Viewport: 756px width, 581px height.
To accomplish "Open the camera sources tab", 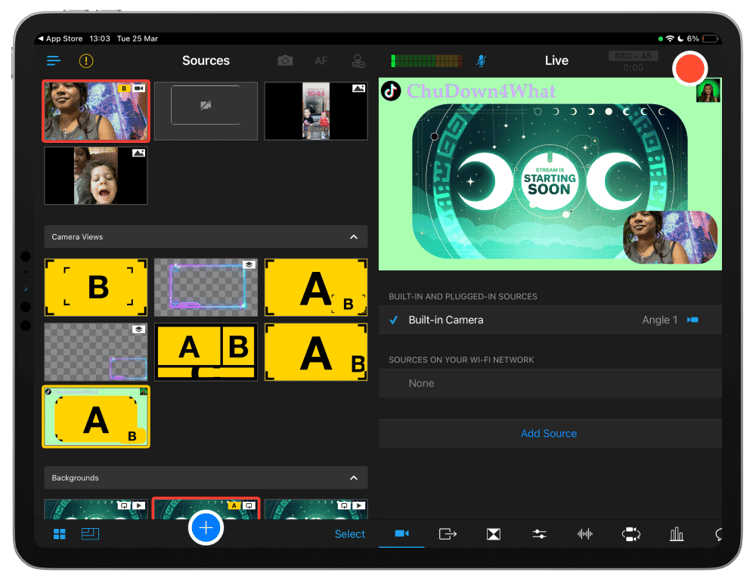I will (402, 533).
